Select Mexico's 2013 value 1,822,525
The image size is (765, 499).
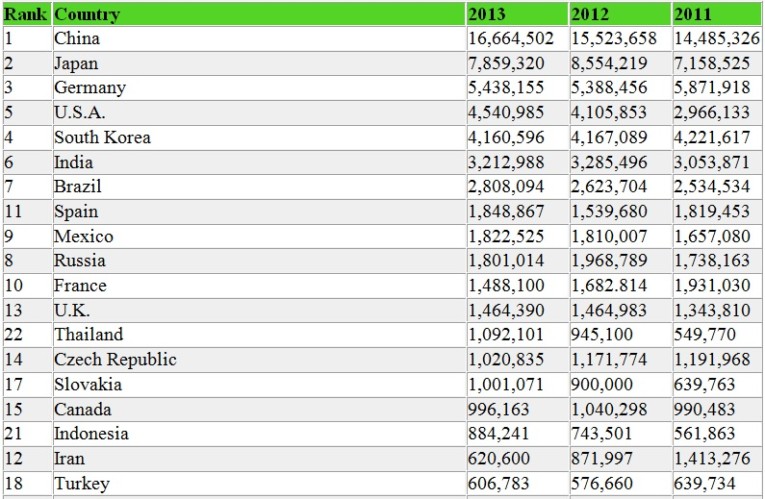[513, 237]
